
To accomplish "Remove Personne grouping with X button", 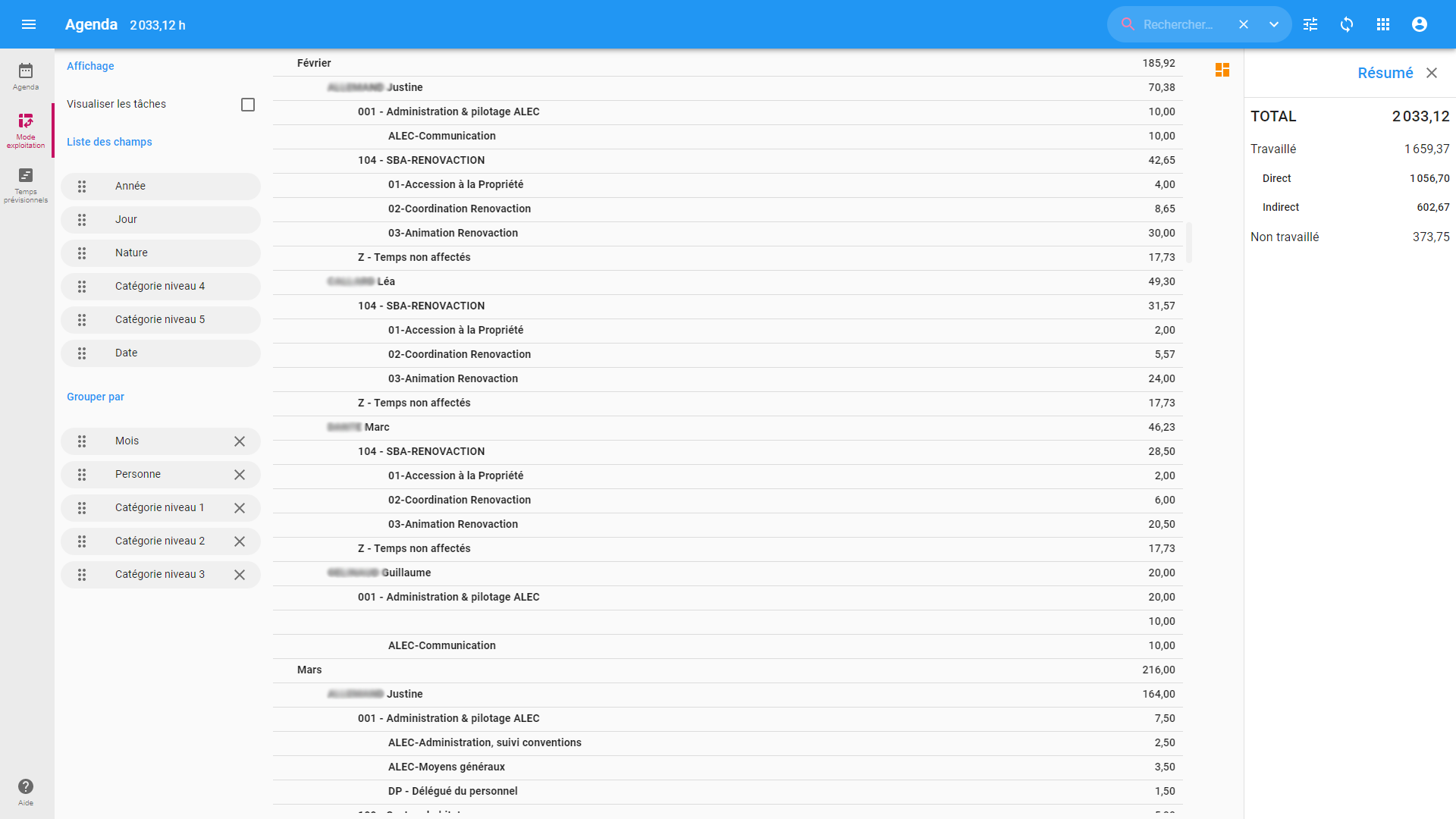I will click(x=239, y=474).
